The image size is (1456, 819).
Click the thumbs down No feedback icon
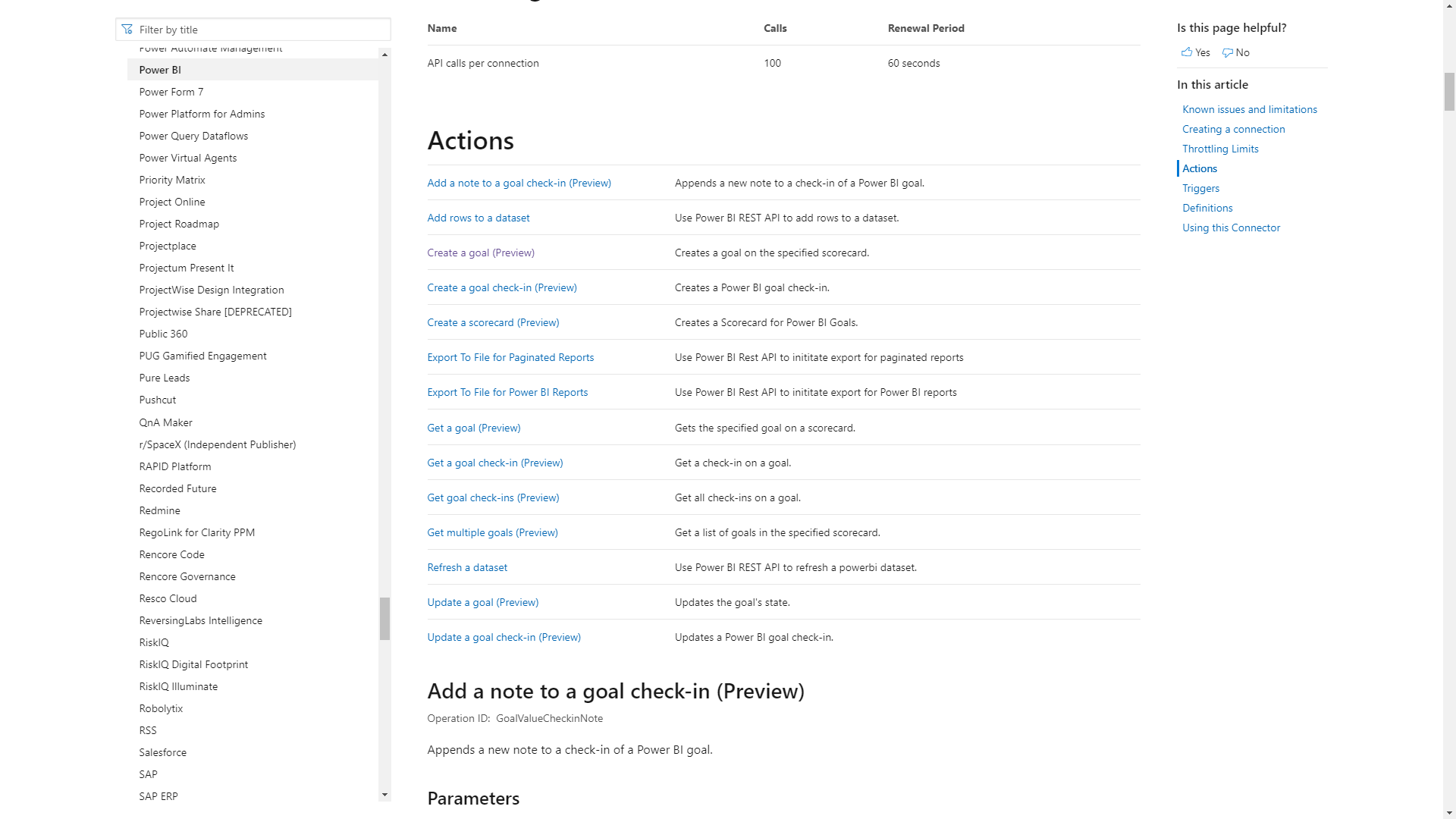tap(1228, 52)
